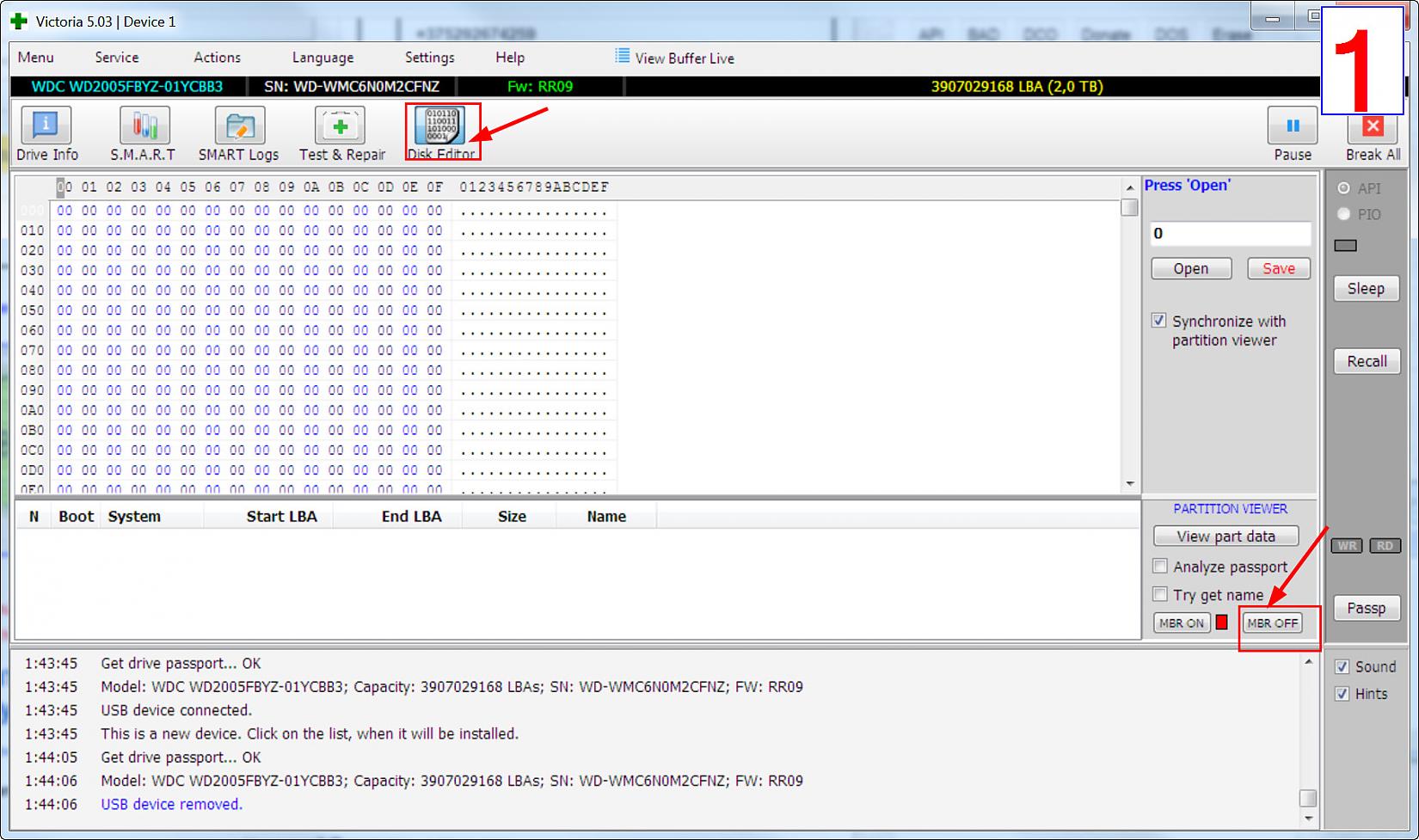
Task: Click the Pause toolbar button
Action: click(1293, 135)
